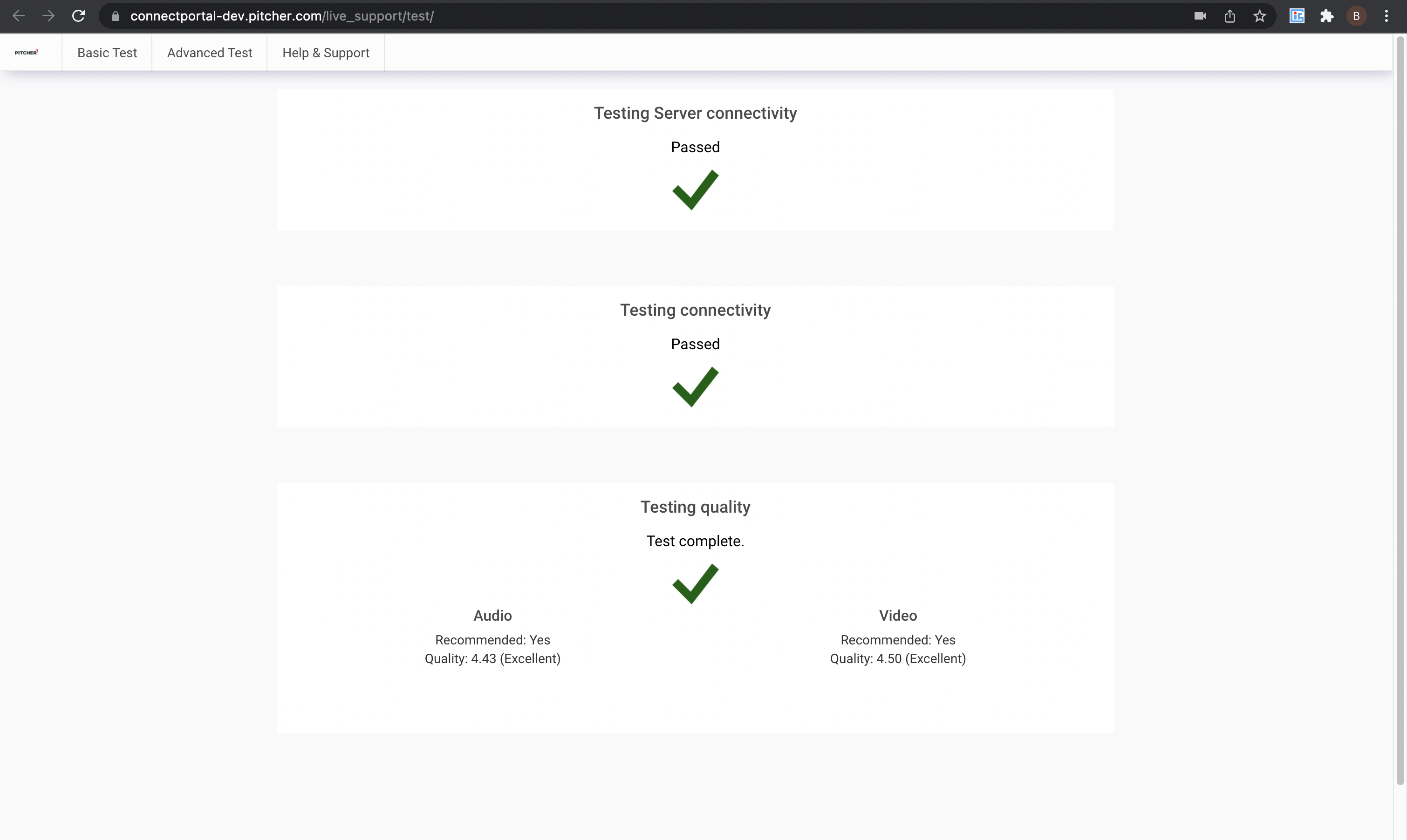
Task: Switch to Basic Test tab
Action: [x=107, y=53]
